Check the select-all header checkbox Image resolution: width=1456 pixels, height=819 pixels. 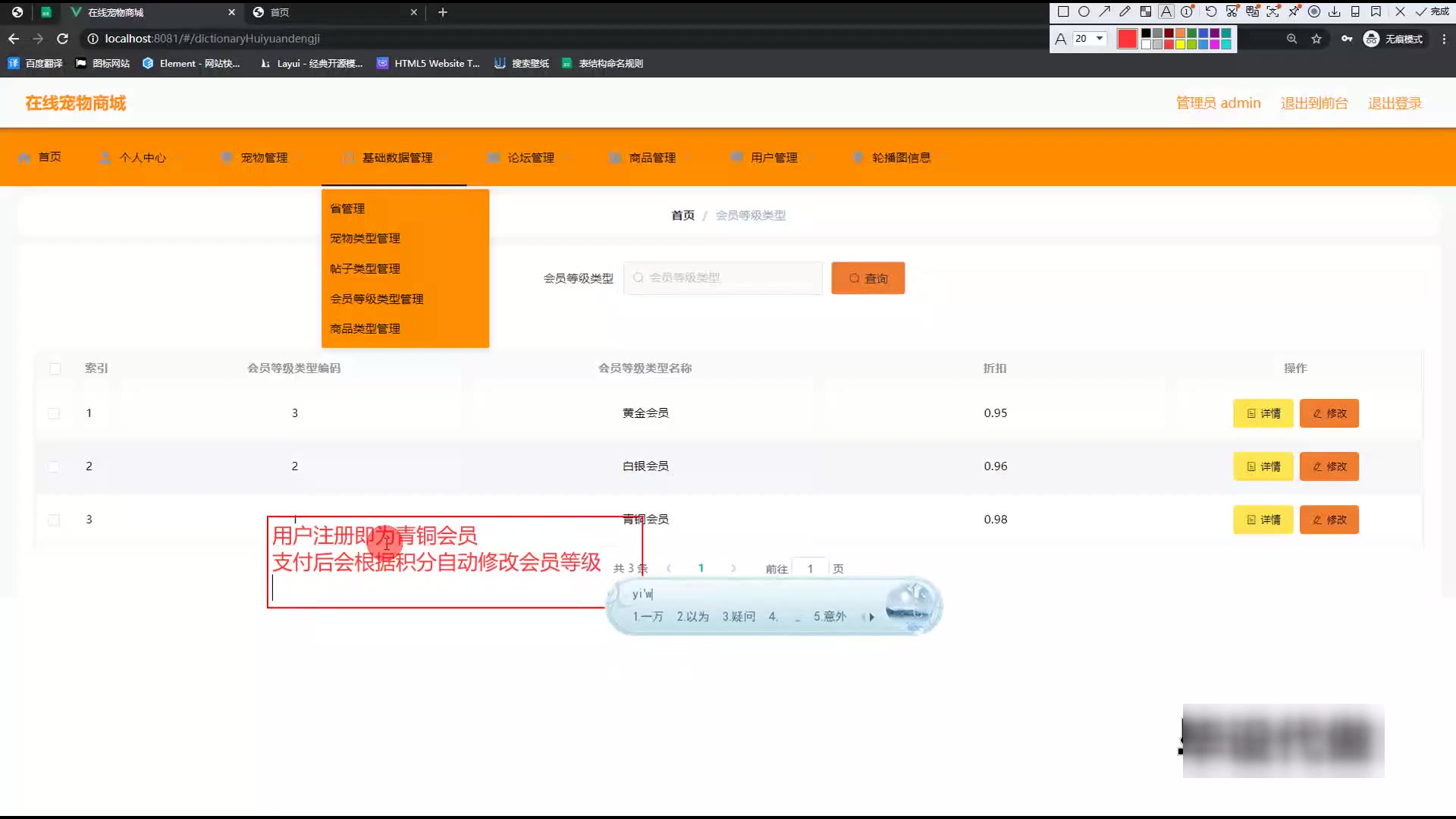[55, 369]
